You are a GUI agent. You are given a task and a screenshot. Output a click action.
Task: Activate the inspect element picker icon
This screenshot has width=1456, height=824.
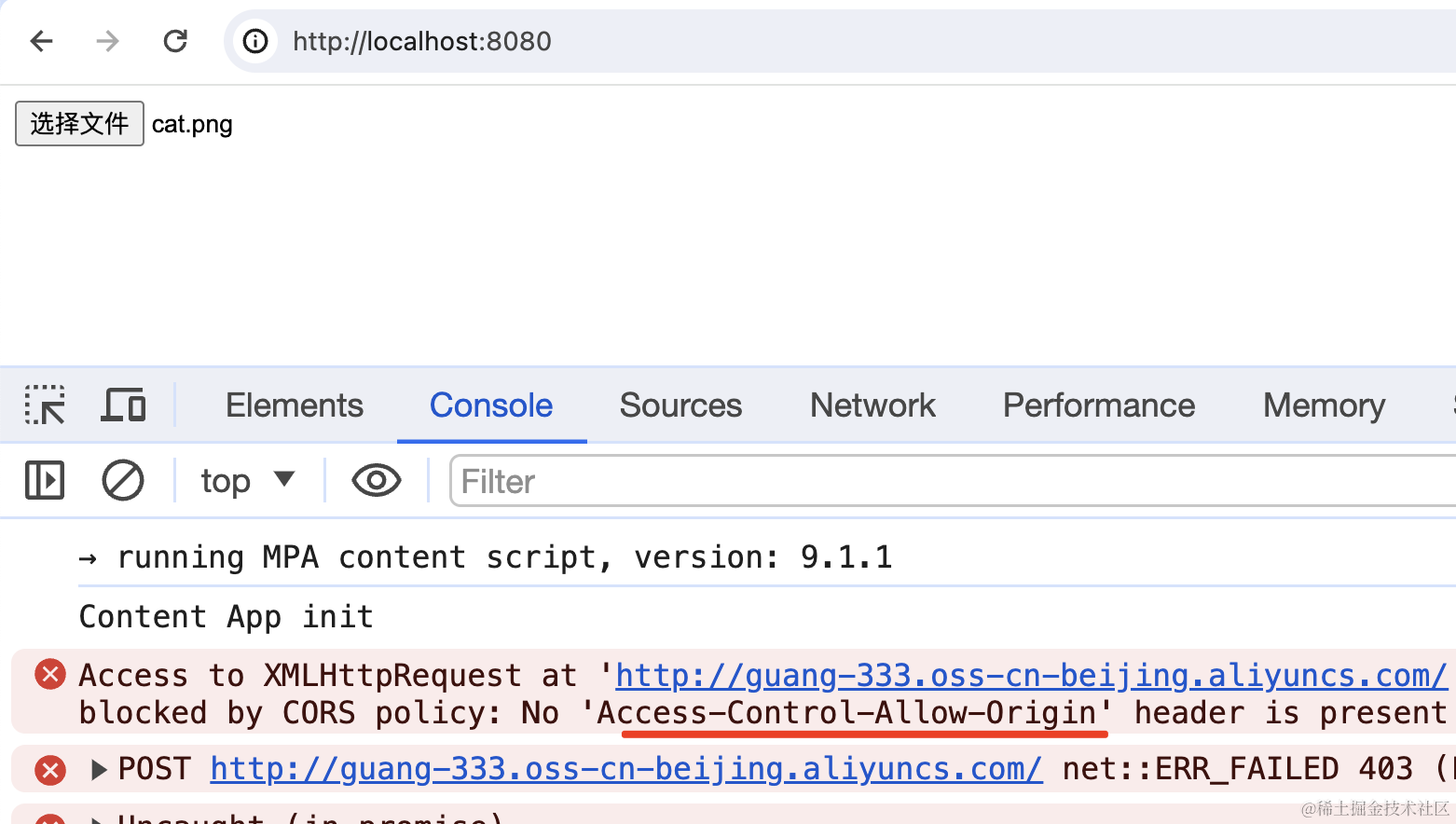click(45, 405)
